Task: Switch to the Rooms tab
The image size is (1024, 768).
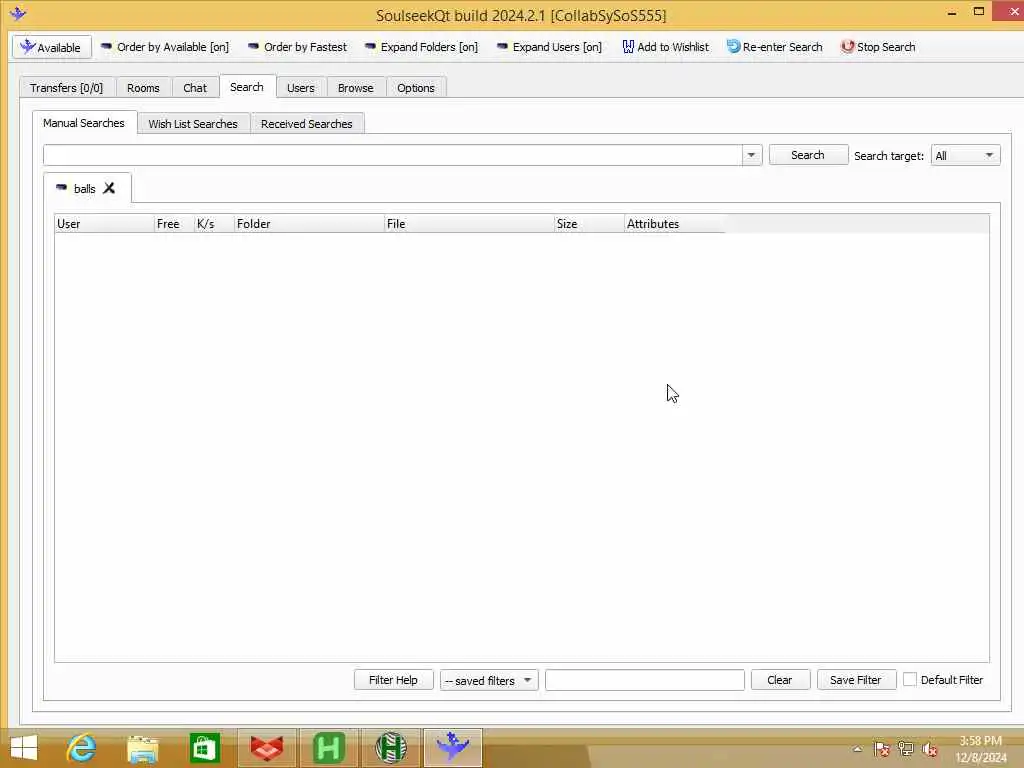Action: pyautogui.click(x=143, y=88)
